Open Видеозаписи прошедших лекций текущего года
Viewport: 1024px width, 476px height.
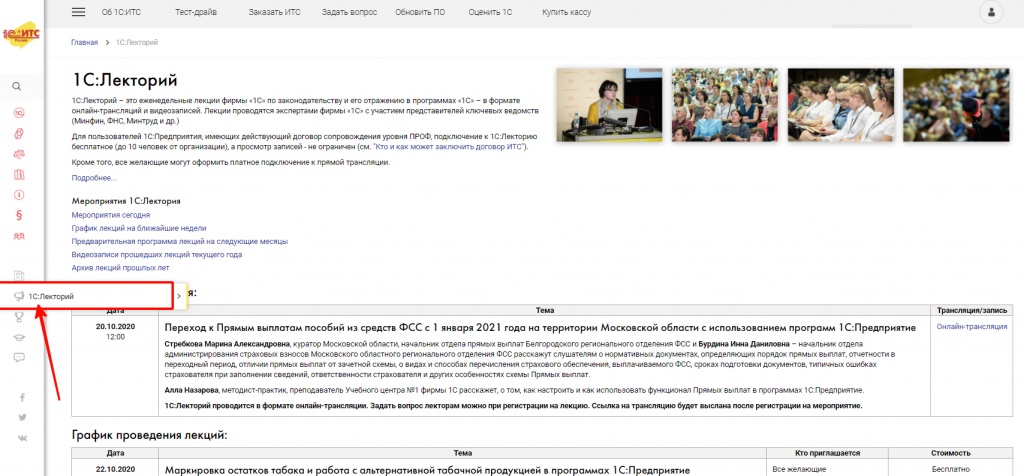tap(157, 255)
